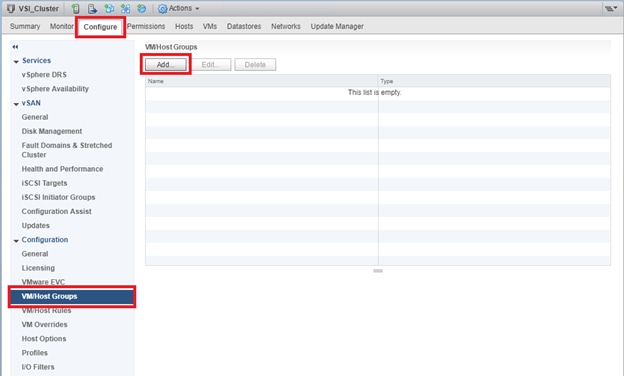Open VM Overrides

coord(45,325)
